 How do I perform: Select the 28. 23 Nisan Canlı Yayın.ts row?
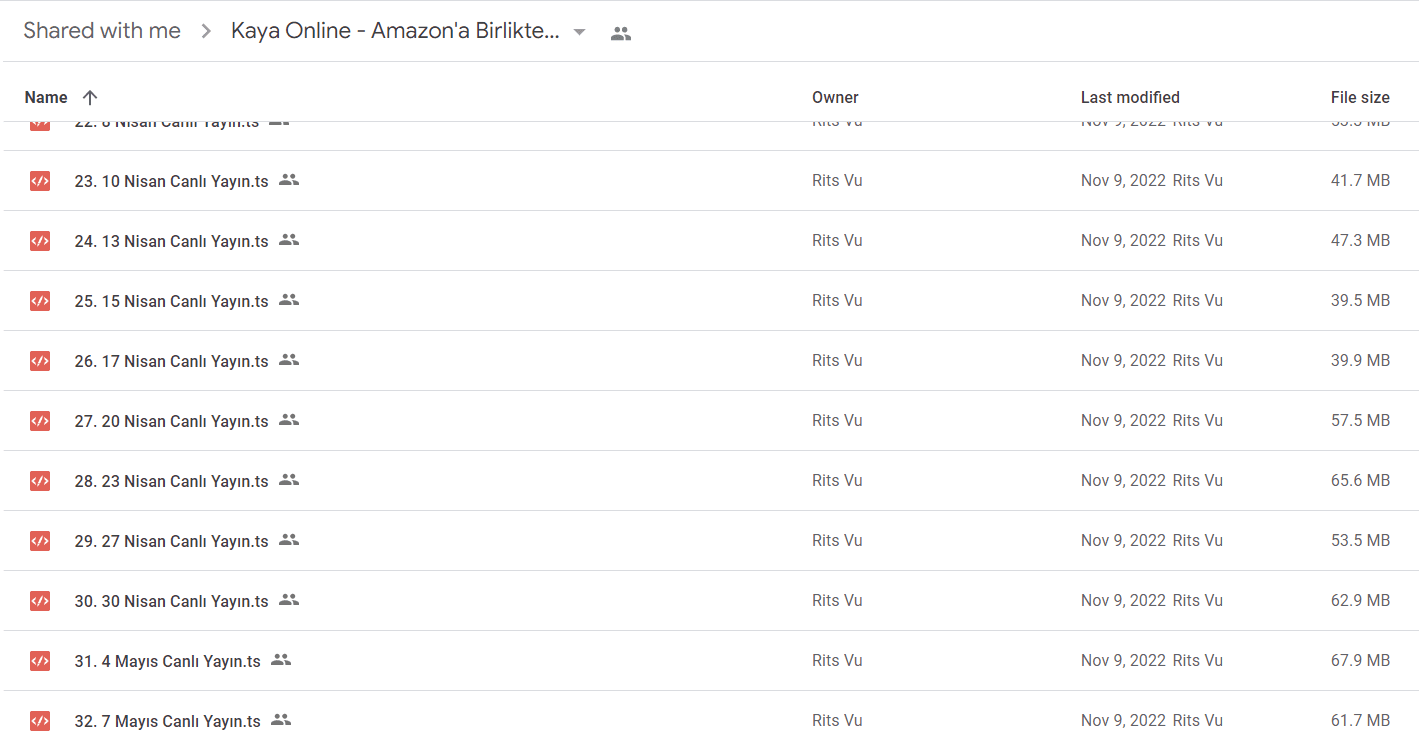coord(711,481)
